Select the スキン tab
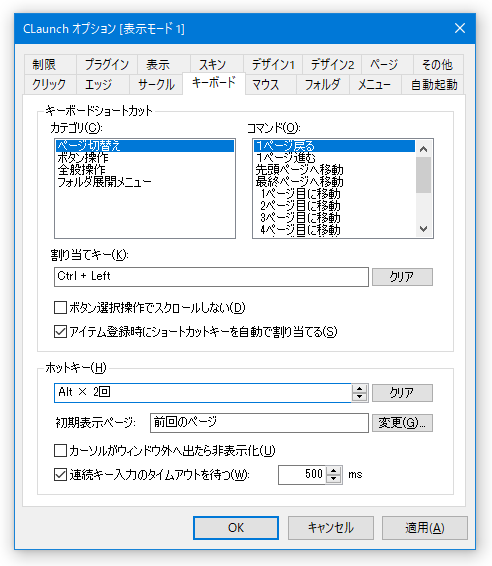 tap(217, 65)
